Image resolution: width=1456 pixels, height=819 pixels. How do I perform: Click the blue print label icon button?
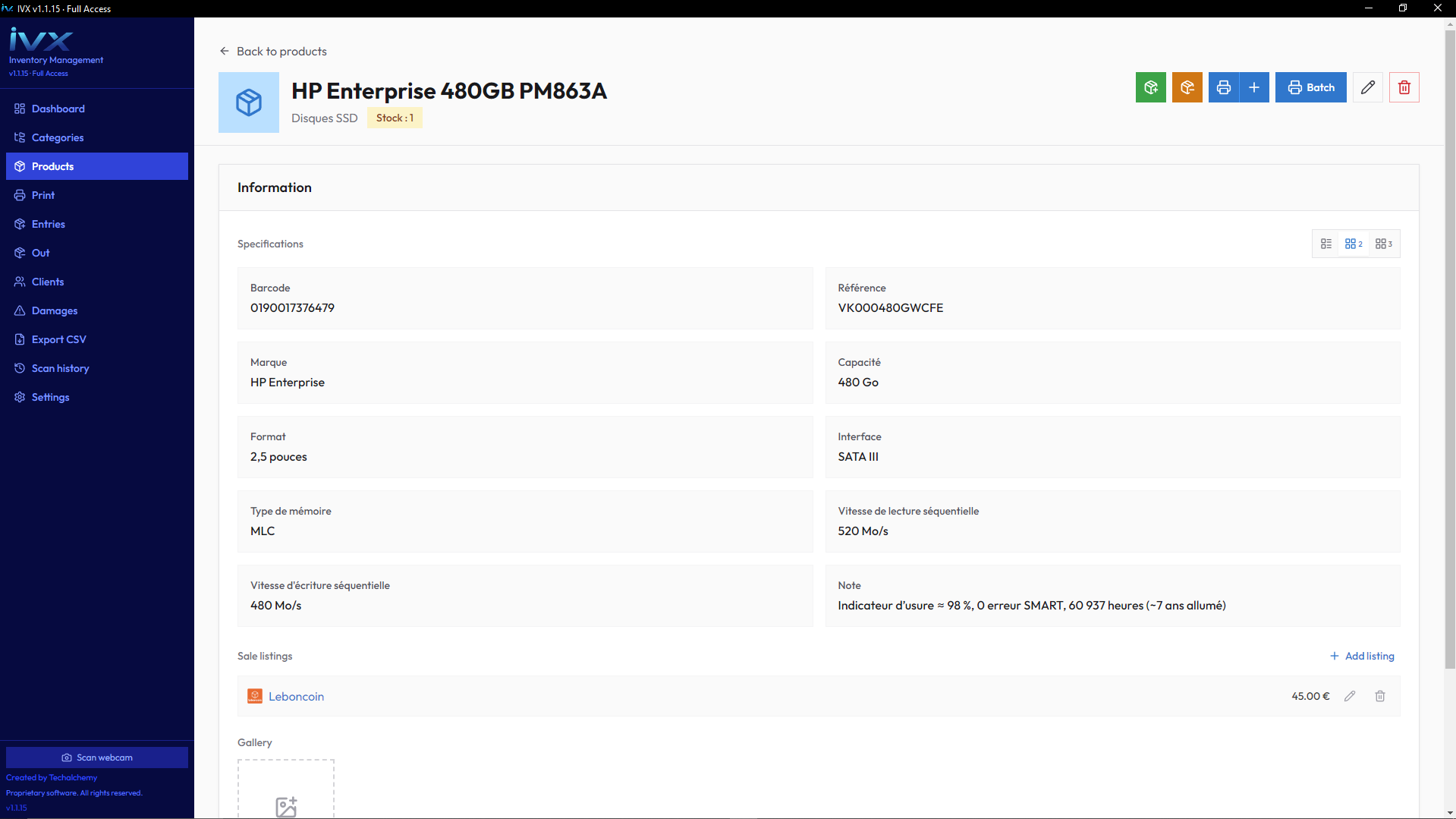(1223, 87)
